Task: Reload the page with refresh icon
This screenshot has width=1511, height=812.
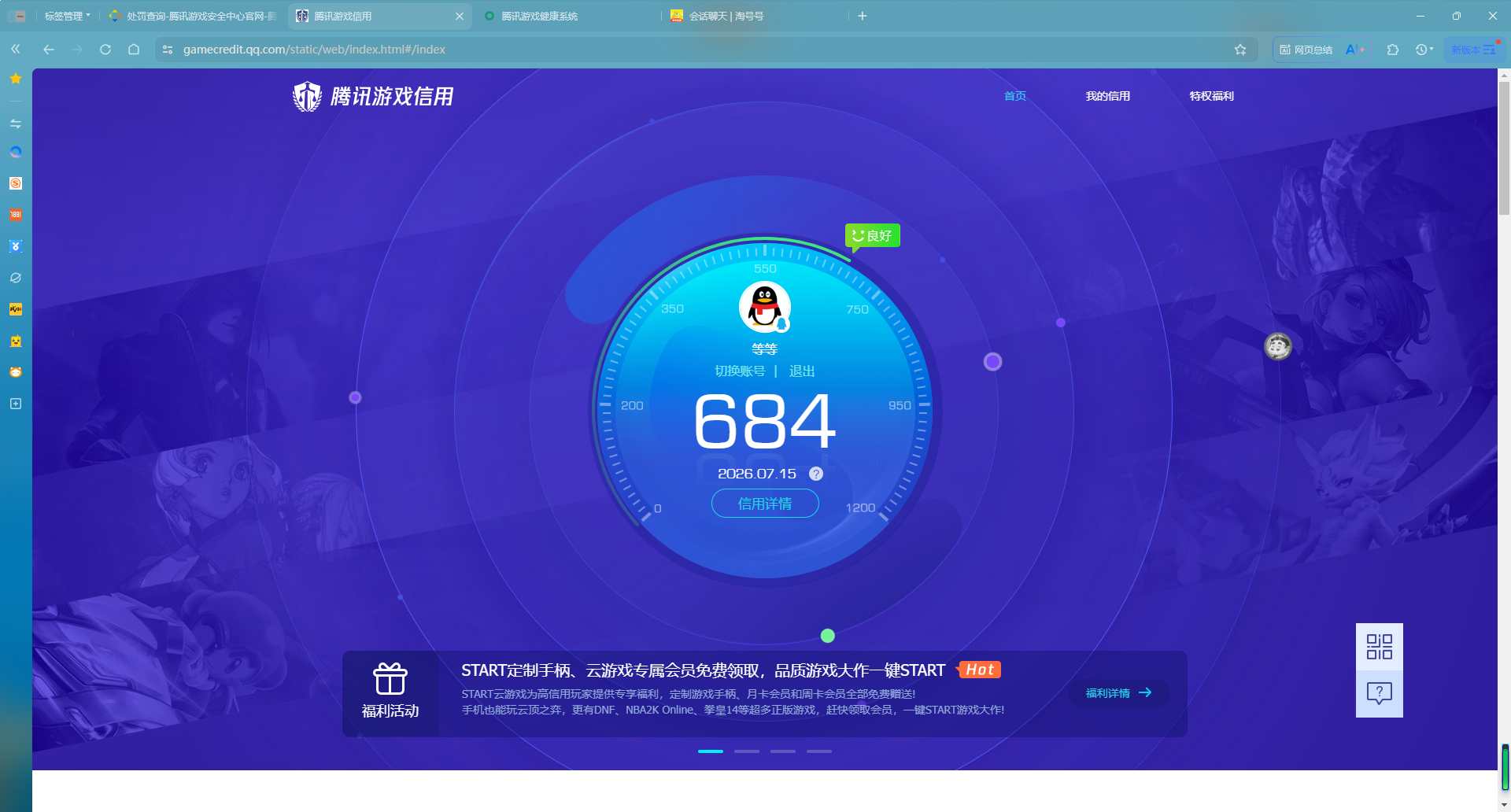Action: coord(105,49)
